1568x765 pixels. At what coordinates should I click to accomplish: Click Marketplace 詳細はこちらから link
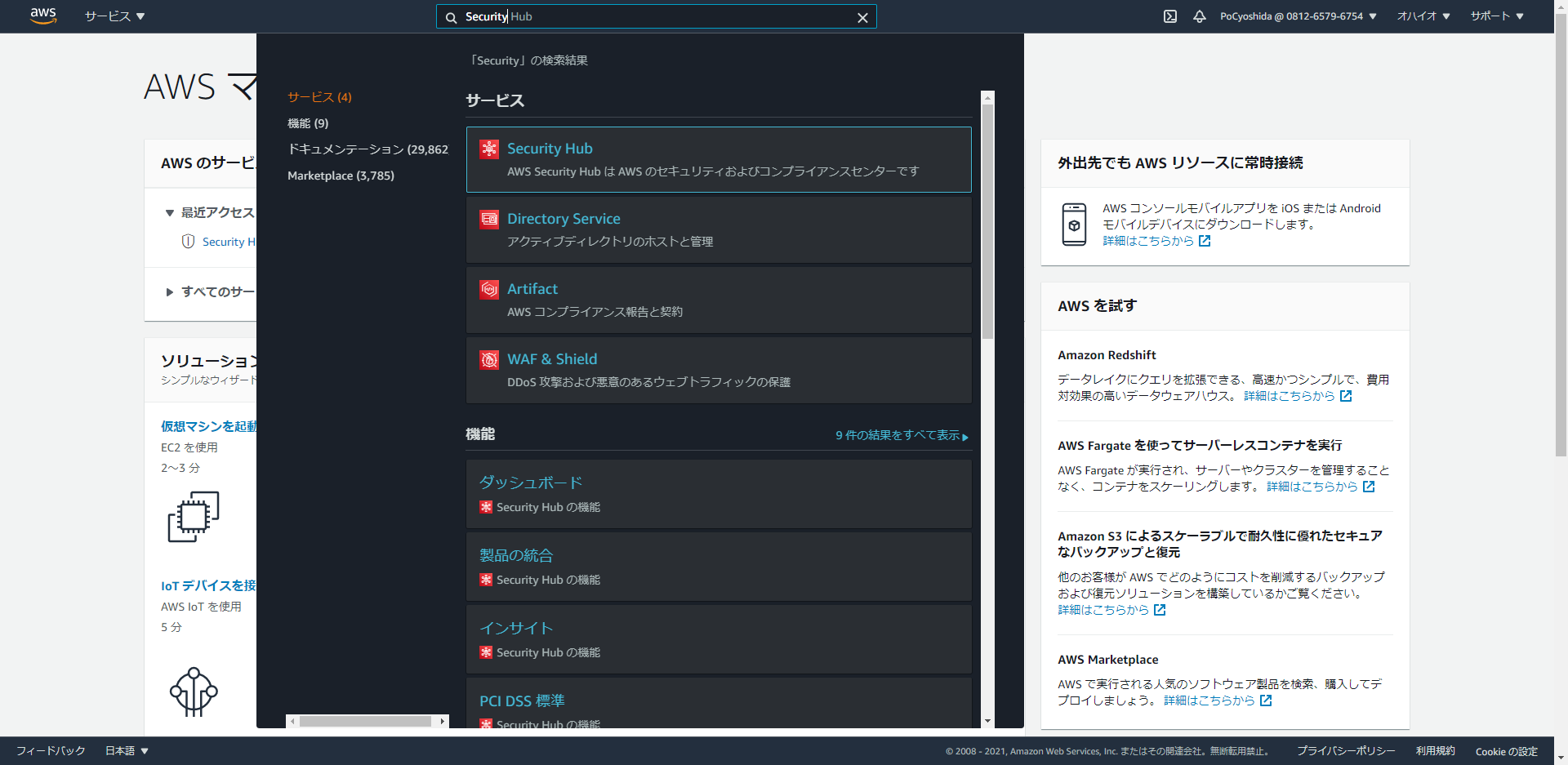[1209, 701]
